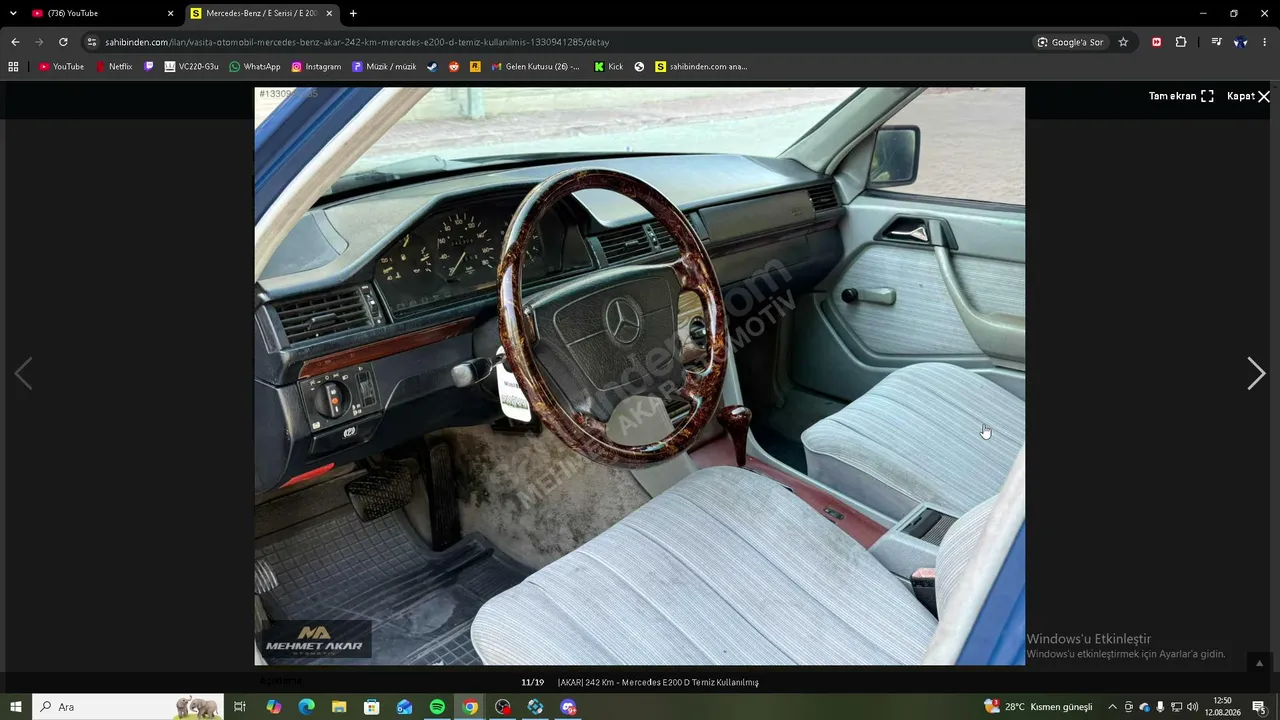
Task: Open the tab search dropdown
Action: (13, 13)
